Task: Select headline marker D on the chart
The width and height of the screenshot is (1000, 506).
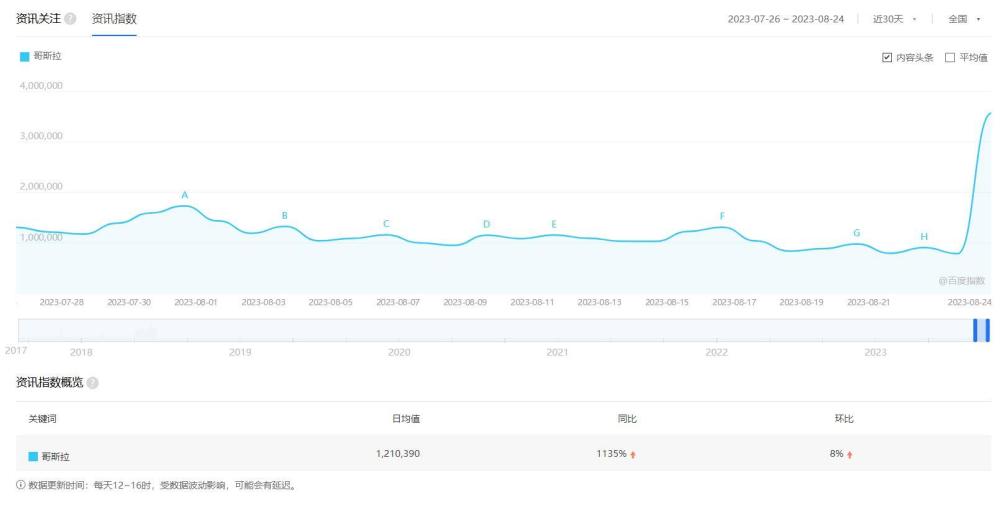Action: pyautogui.click(x=487, y=224)
